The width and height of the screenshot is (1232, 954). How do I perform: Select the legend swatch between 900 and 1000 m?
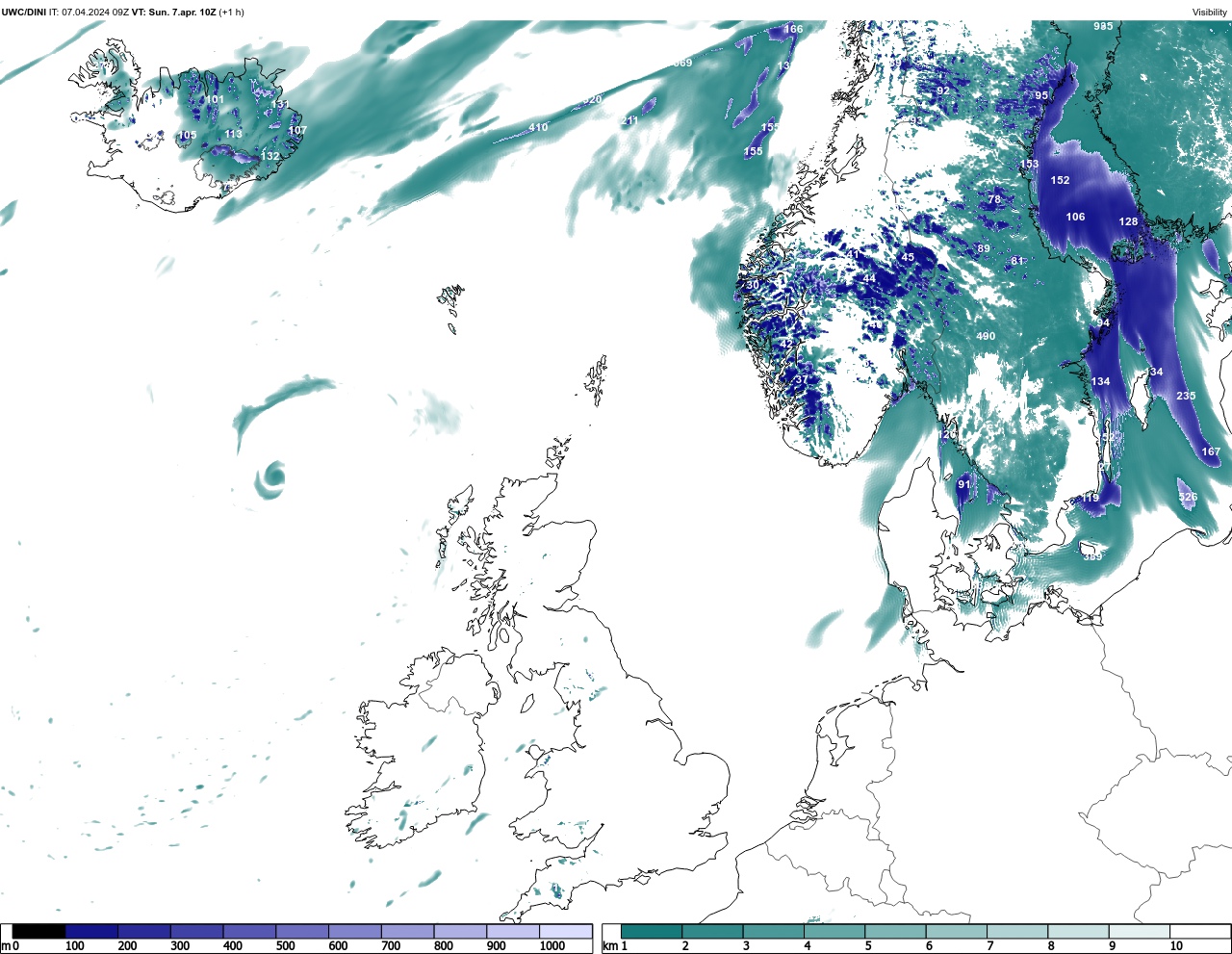point(513,931)
